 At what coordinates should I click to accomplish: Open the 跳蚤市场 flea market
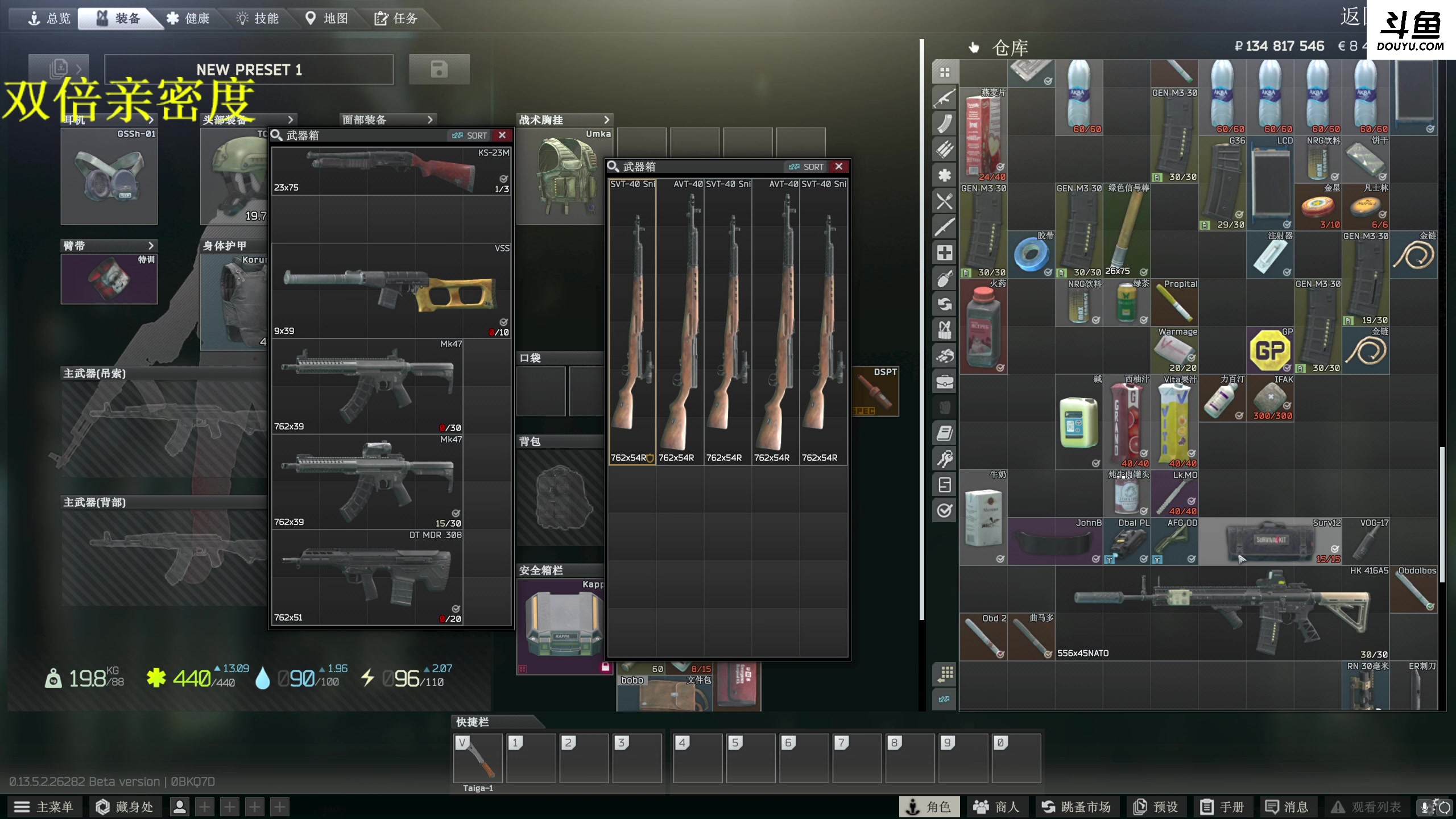1076,806
